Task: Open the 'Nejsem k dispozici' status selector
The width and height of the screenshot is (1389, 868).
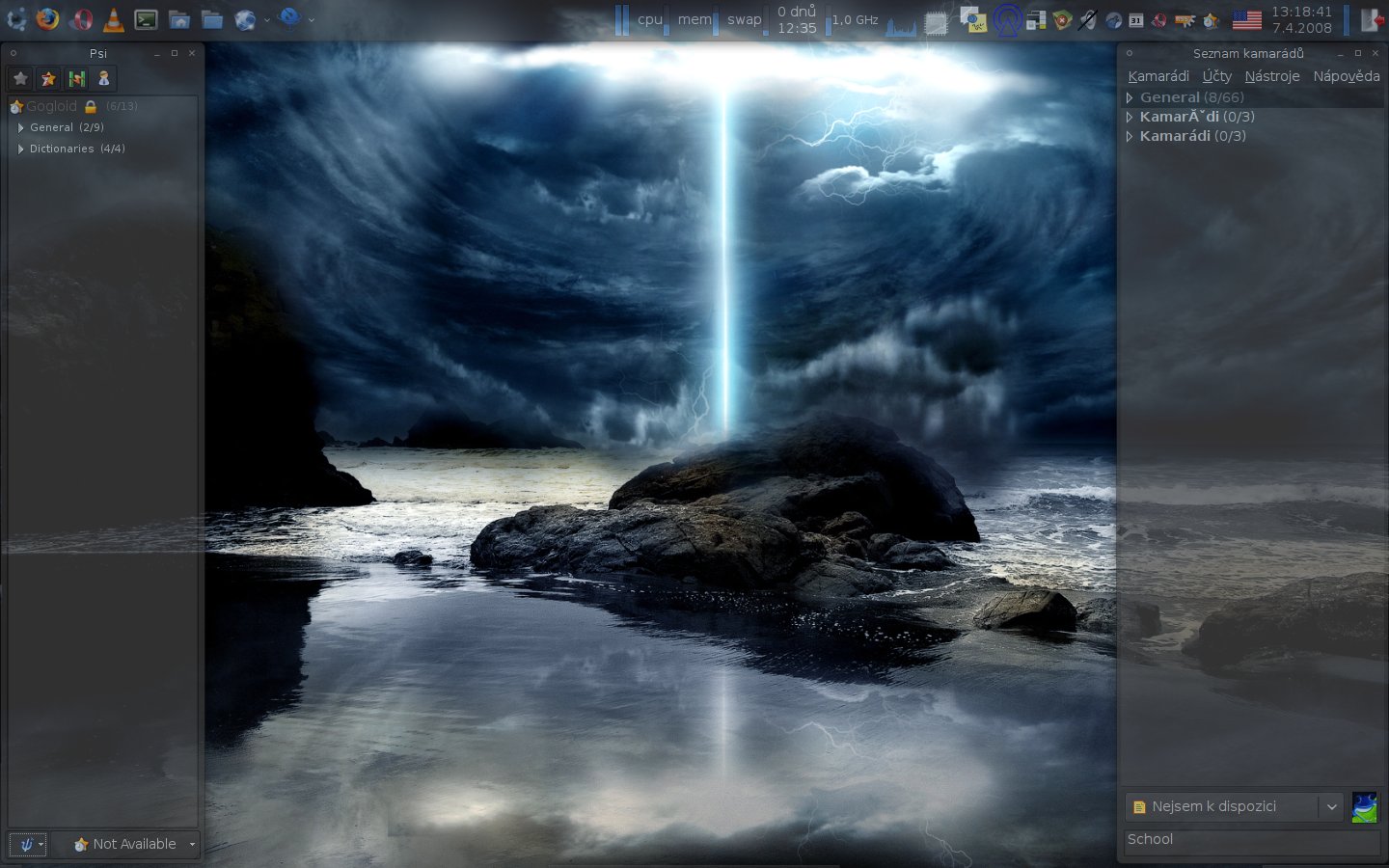Action: [1235, 807]
